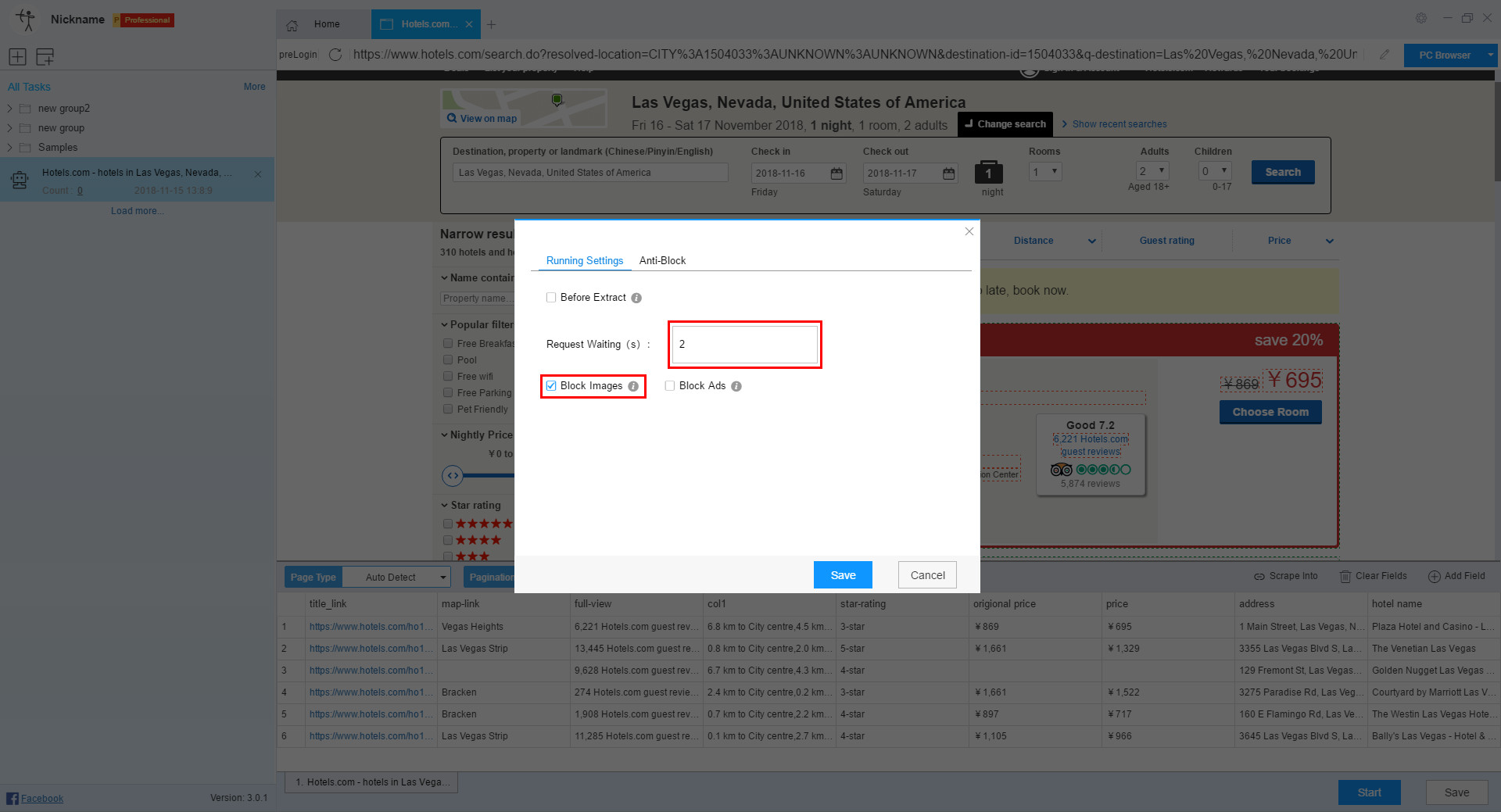This screenshot has width=1501, height=812.
Task: Click the More link in All Tasks
Action: click(254, 87)
